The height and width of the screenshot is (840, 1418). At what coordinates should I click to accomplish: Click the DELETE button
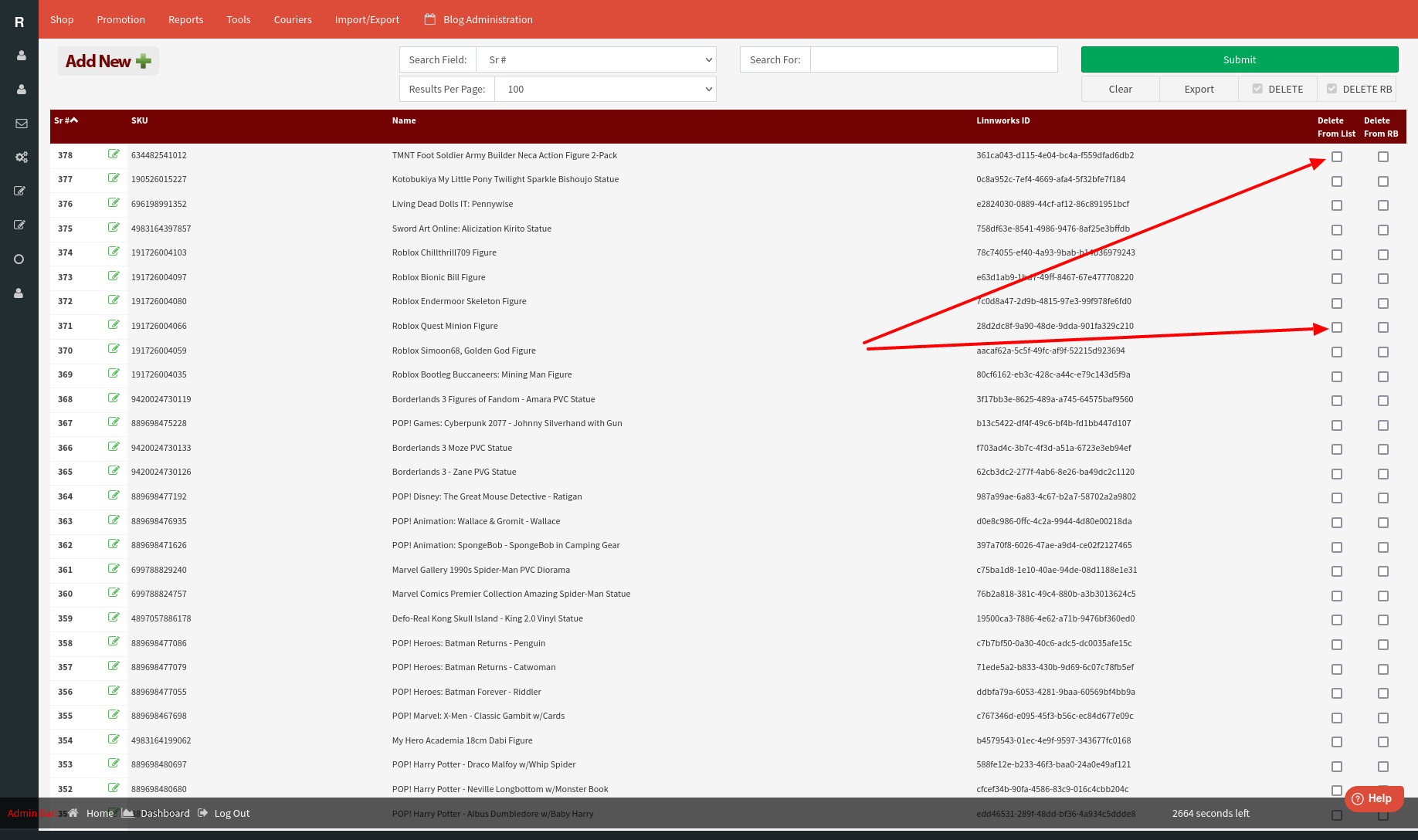1278,89
